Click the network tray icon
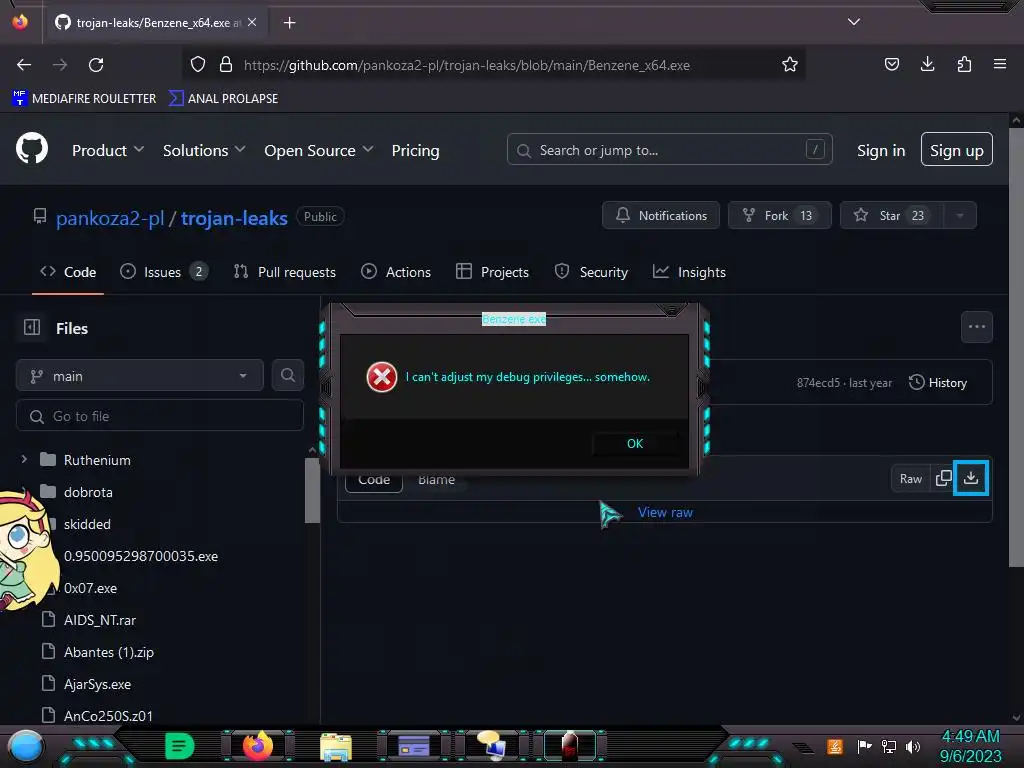 click(x=889, y=746)
